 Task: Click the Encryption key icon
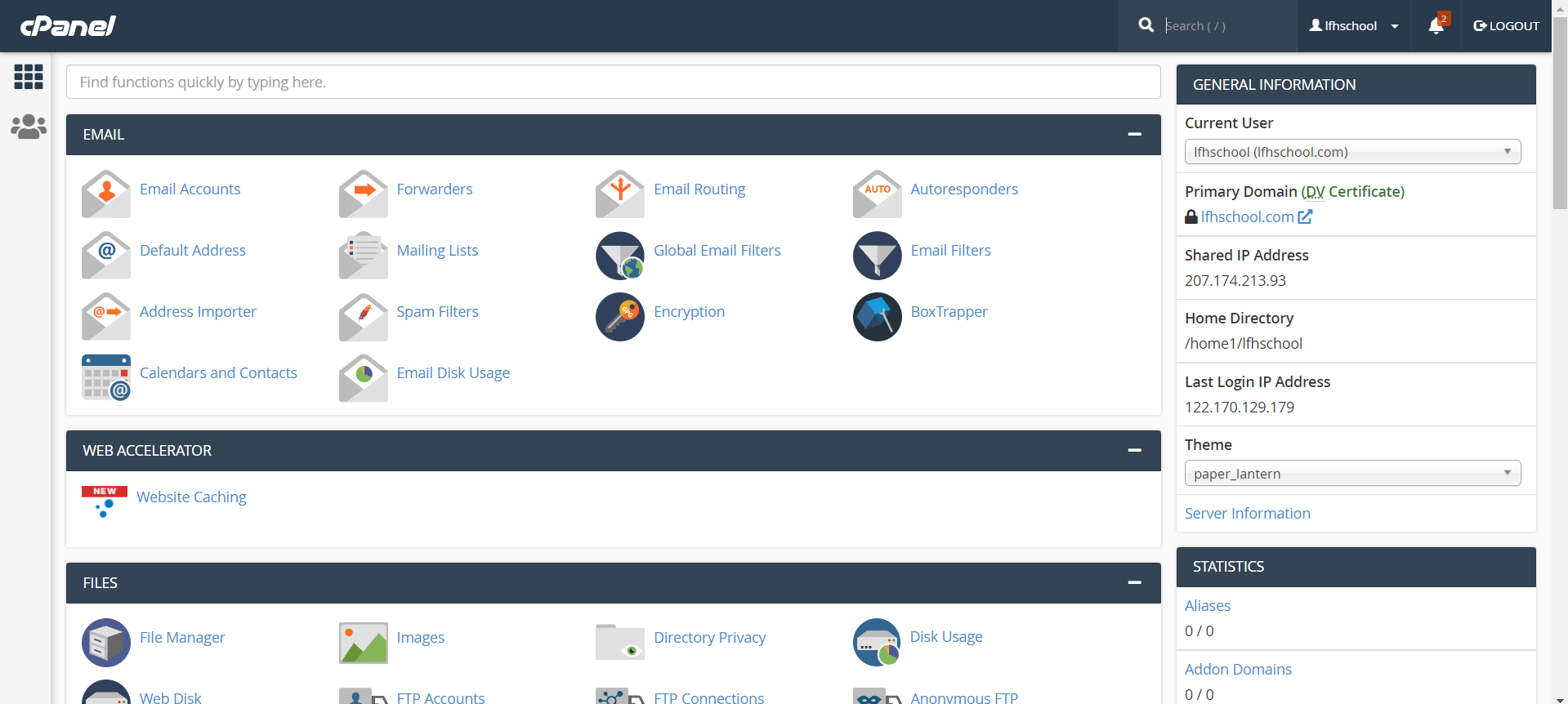[620, 316]
